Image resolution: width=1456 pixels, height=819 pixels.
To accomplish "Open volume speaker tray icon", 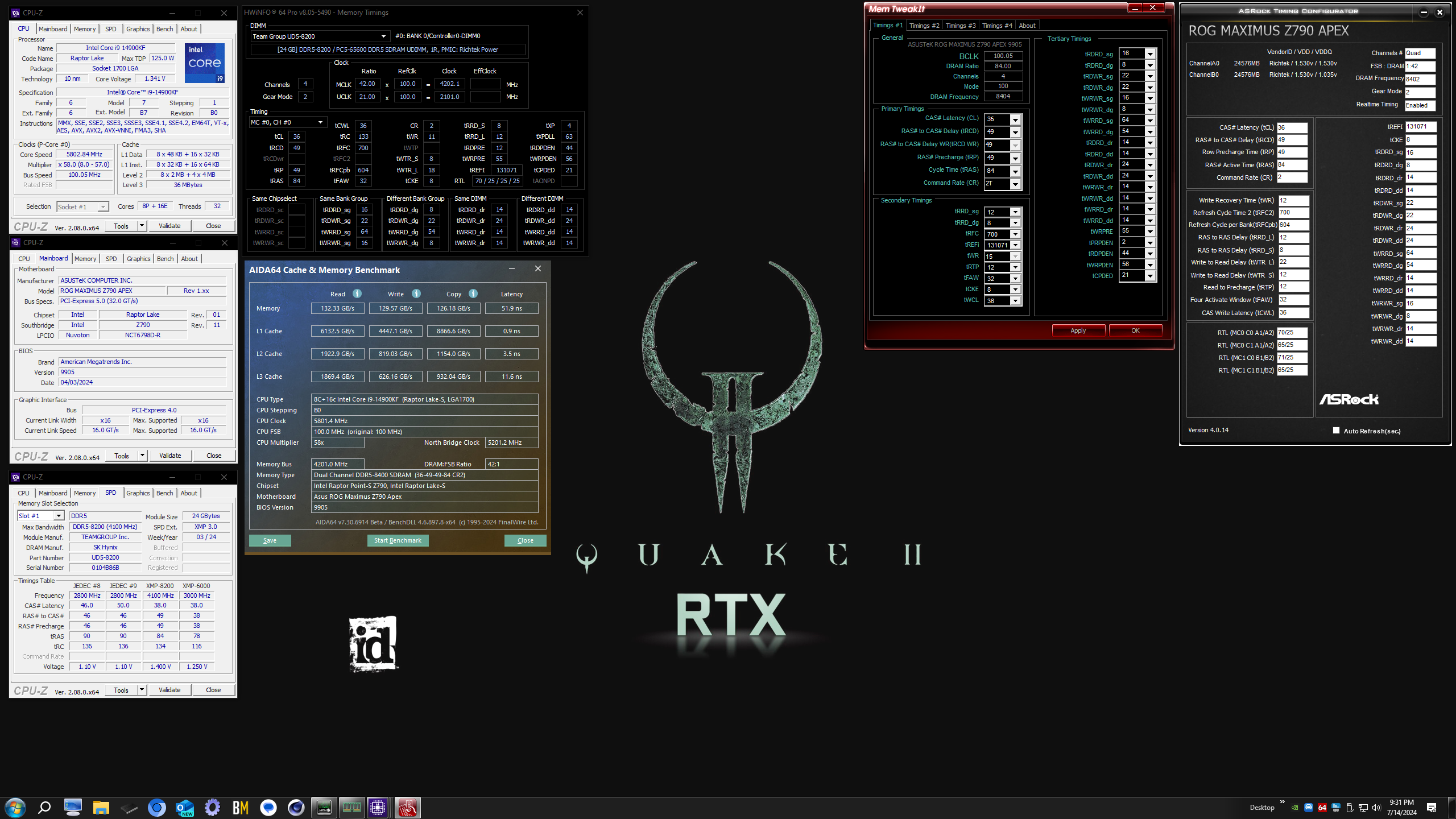I will [x=1376, y=808].
